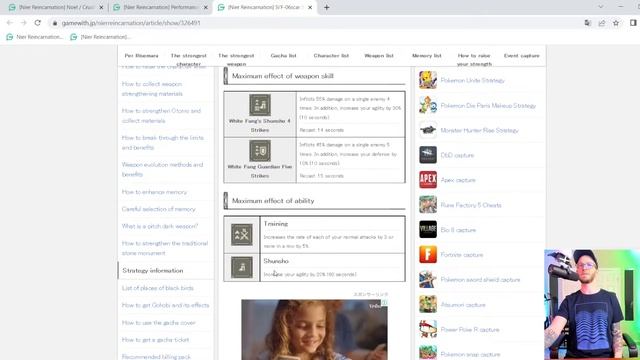Open the Apex capture text link
This screenshot has width=640, height=360.
(458, 180)
